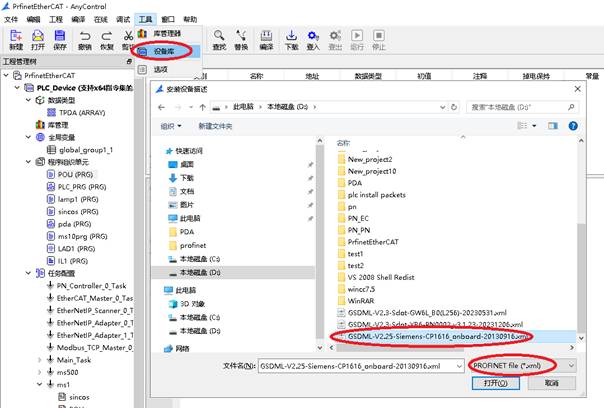604x408 pixels.
Task: Click the 替换 (Replace) toolbar icon
Action: (x=241, y=40)
